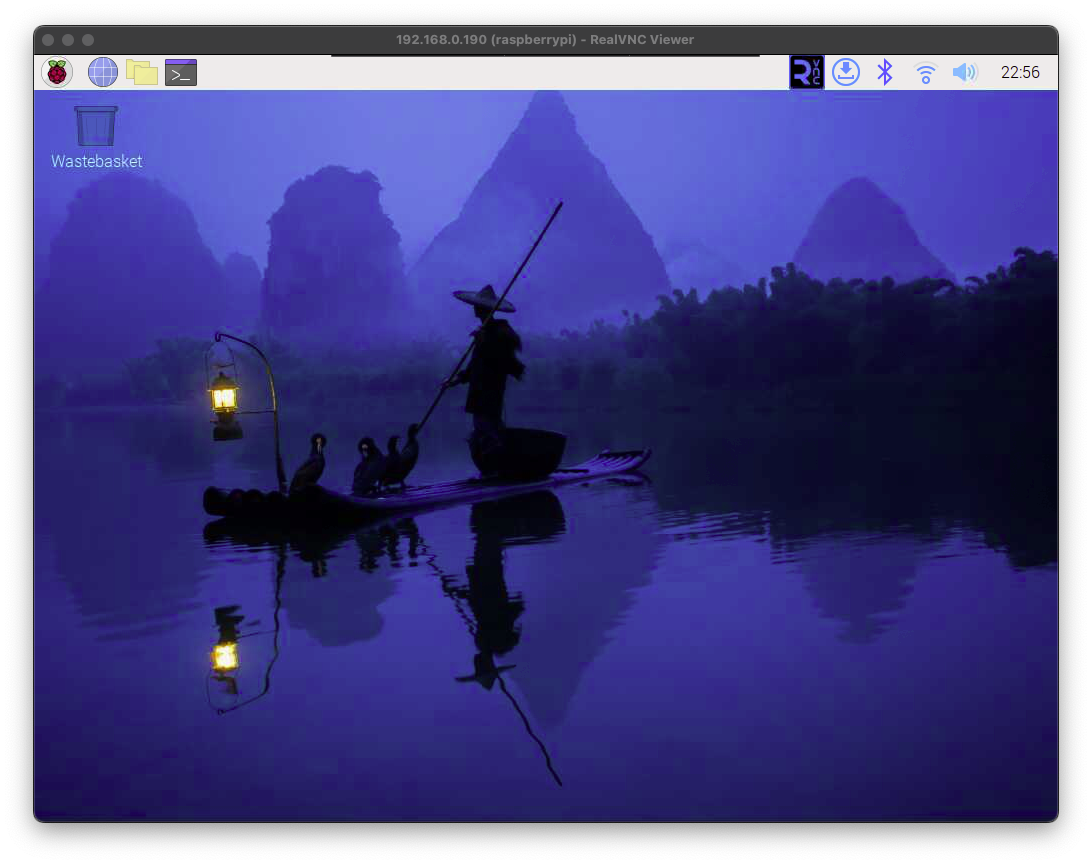1092x864 pixels.
Task: Minimize the RealVNC Viewer window
Action: [68, 40]
